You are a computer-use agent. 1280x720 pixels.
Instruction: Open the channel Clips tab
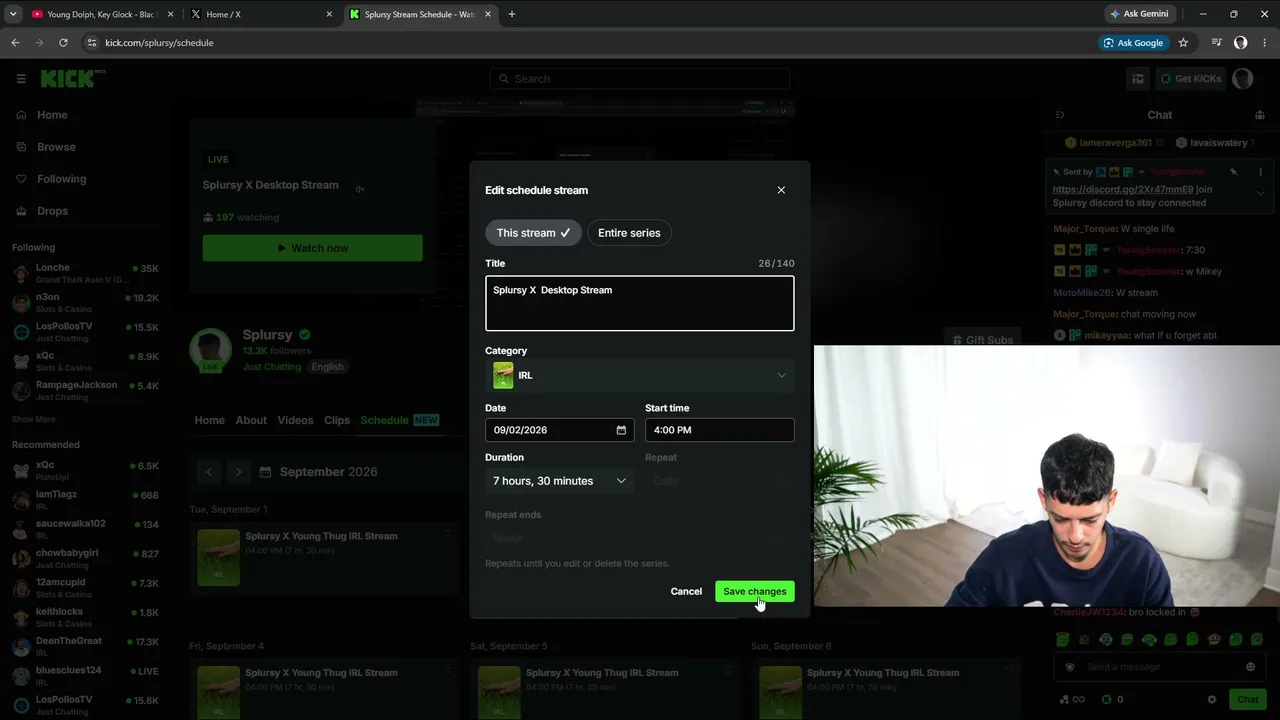click(x=337, y=420)
